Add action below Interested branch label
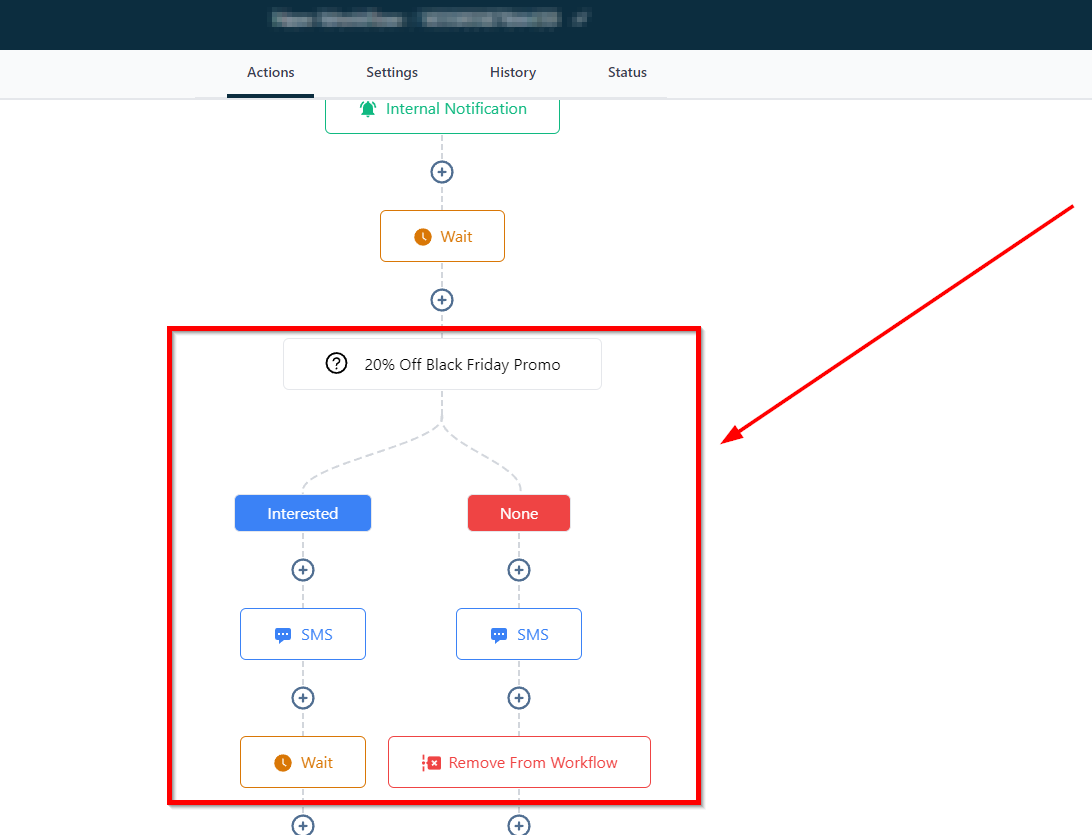Viewport: 1092px width, 835px height. tap(303, 570)
